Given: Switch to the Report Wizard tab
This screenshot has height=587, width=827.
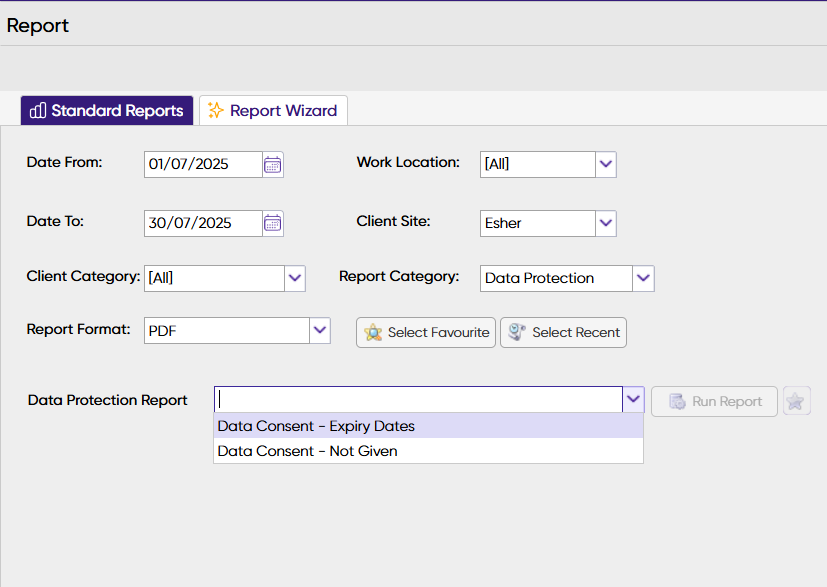Looking at the screenshot, I should pos(273,111).
